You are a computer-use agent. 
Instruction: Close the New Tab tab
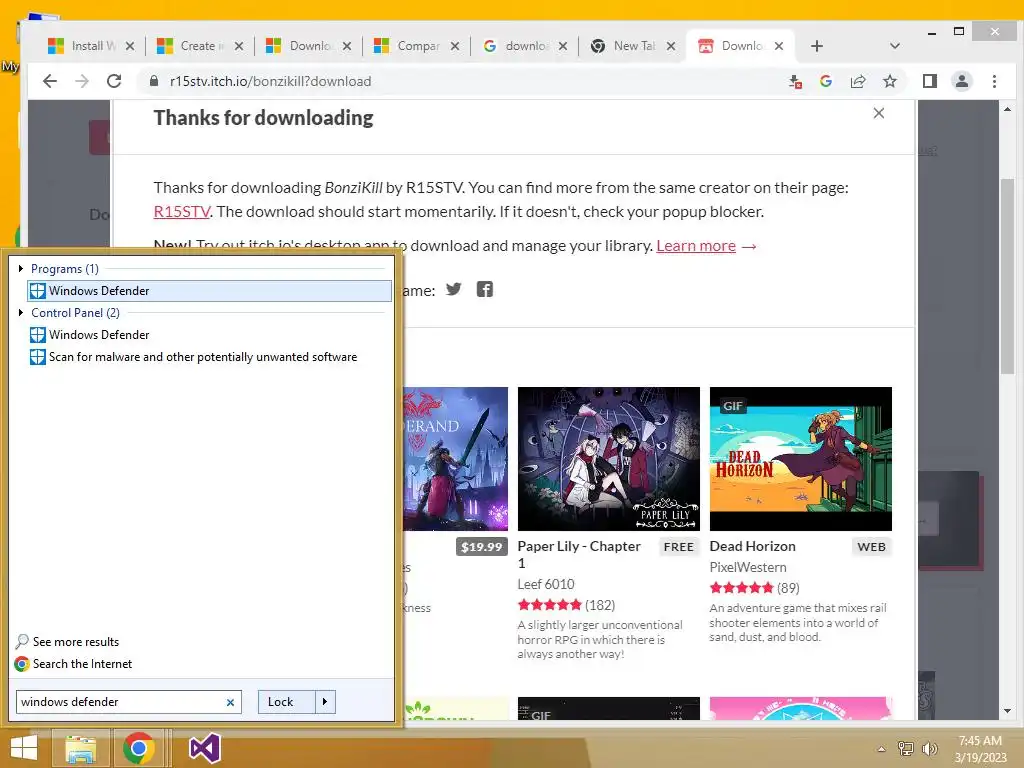671,46
